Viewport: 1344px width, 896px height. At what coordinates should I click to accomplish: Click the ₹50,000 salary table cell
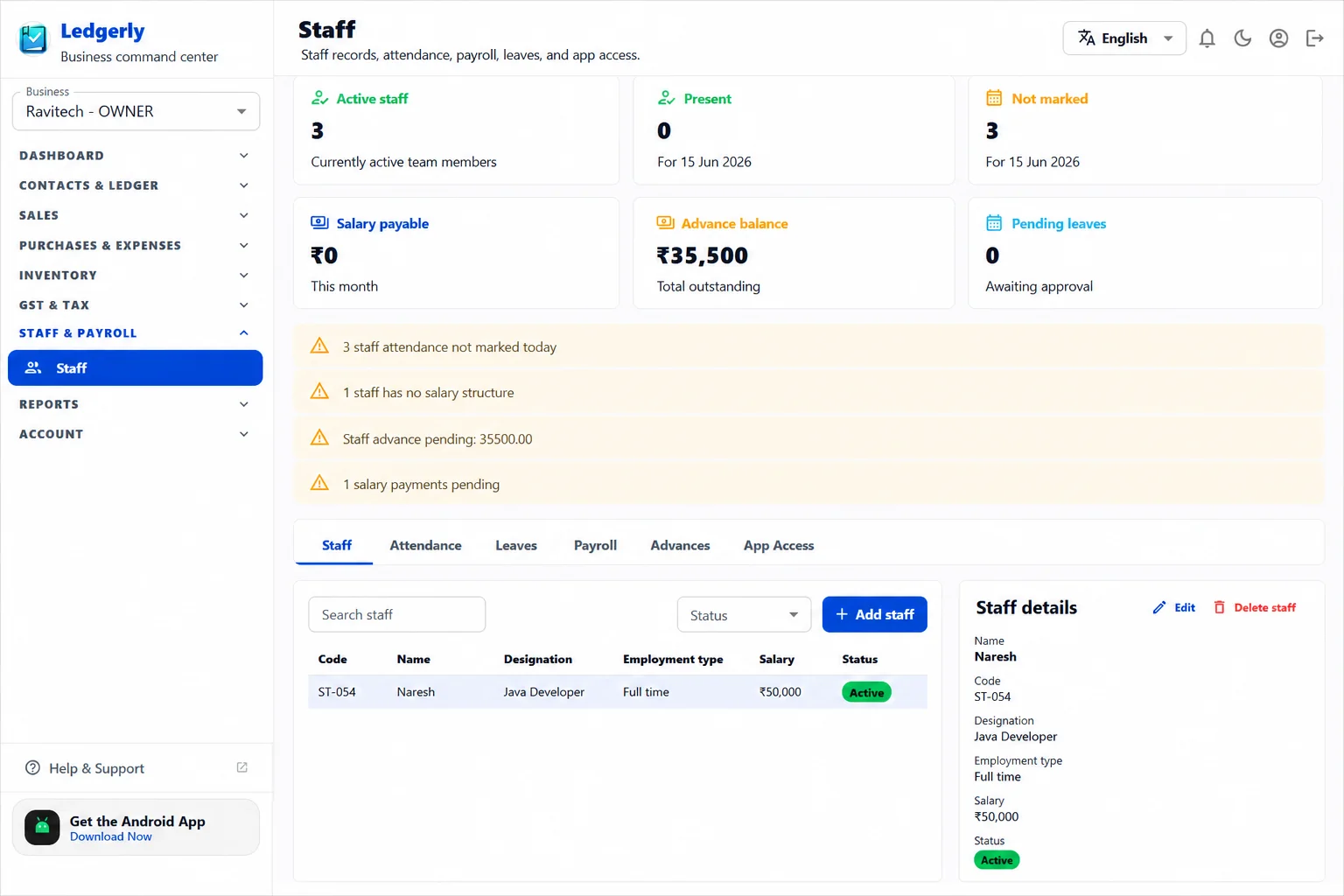pos(780,691)
